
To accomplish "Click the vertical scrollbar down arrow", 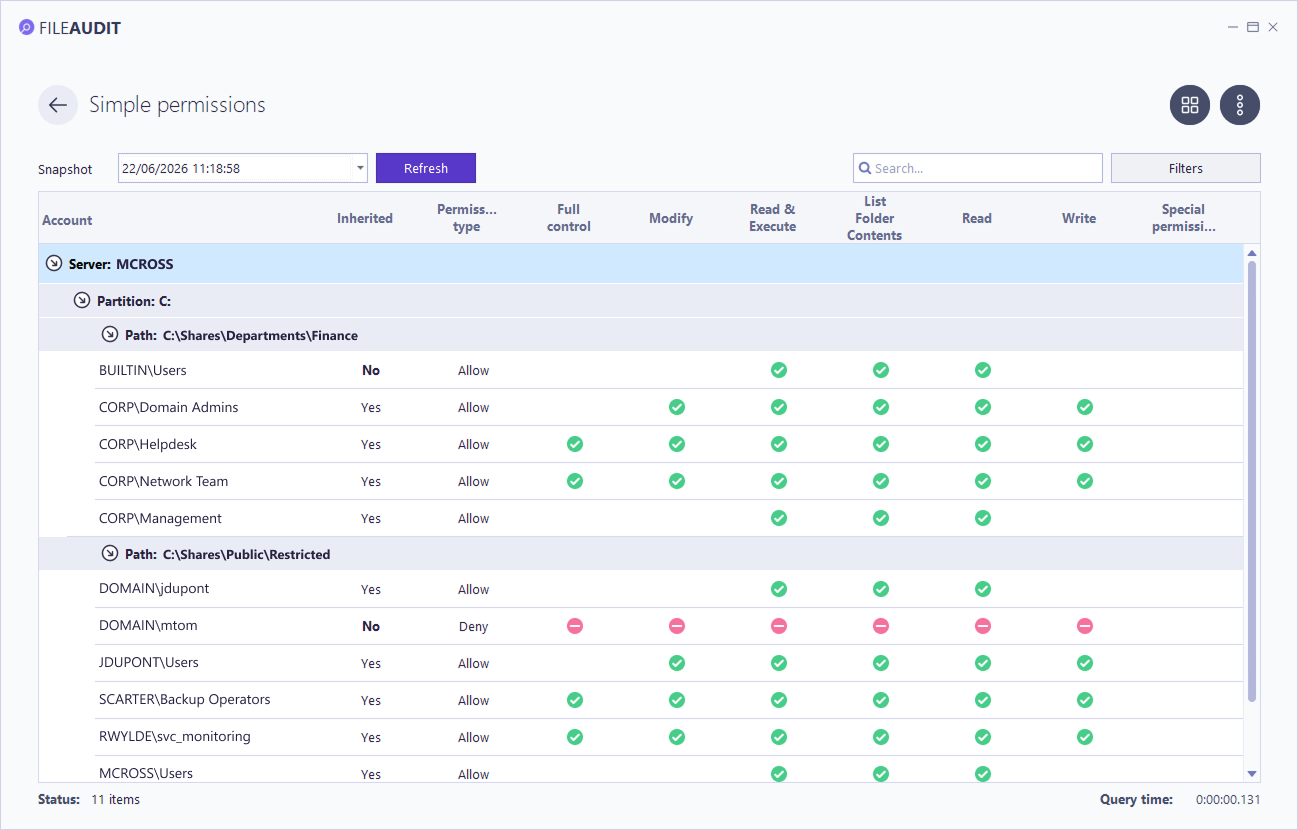I will coord(1252,773).
